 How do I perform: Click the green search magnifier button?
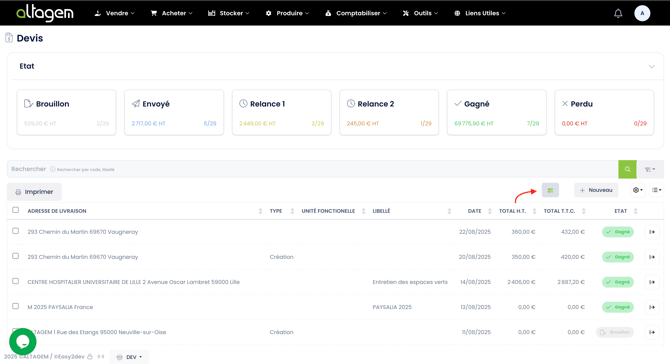click(627, 169)
